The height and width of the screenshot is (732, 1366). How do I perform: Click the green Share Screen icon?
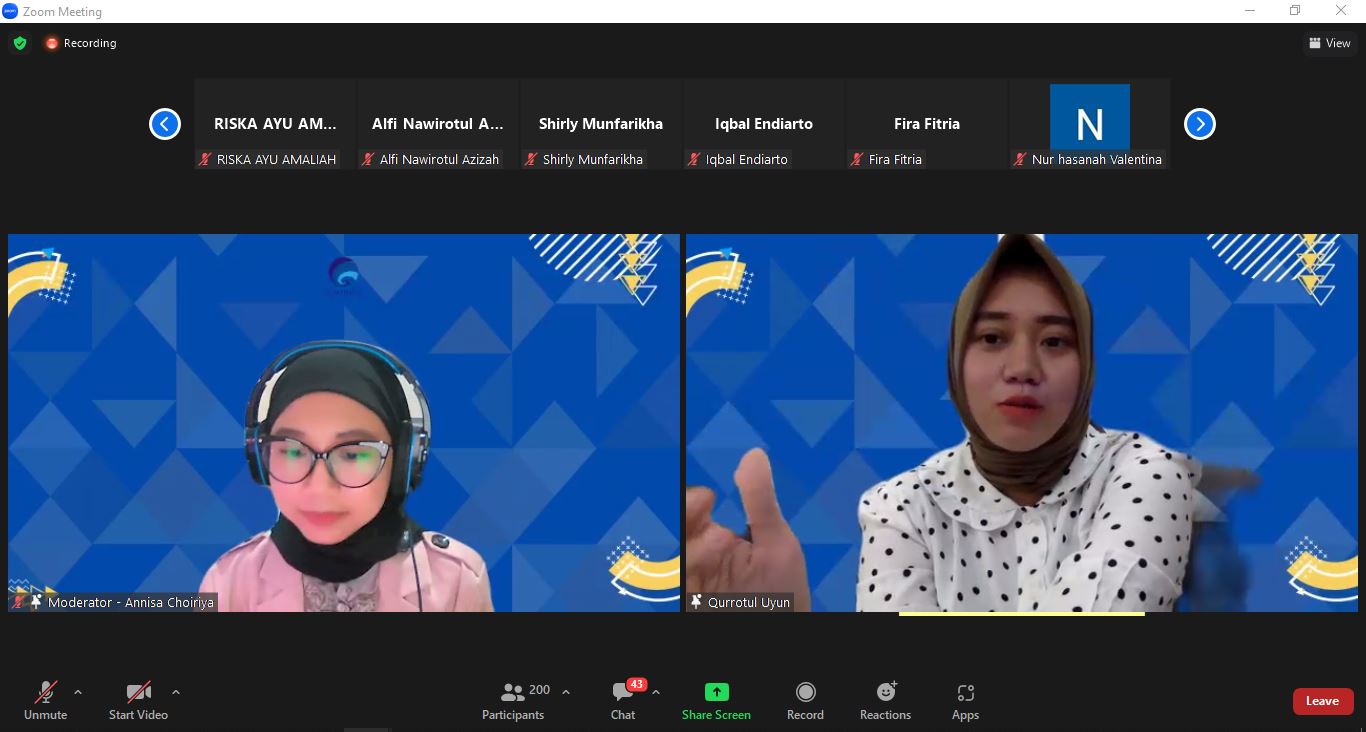tap(716, 692)
